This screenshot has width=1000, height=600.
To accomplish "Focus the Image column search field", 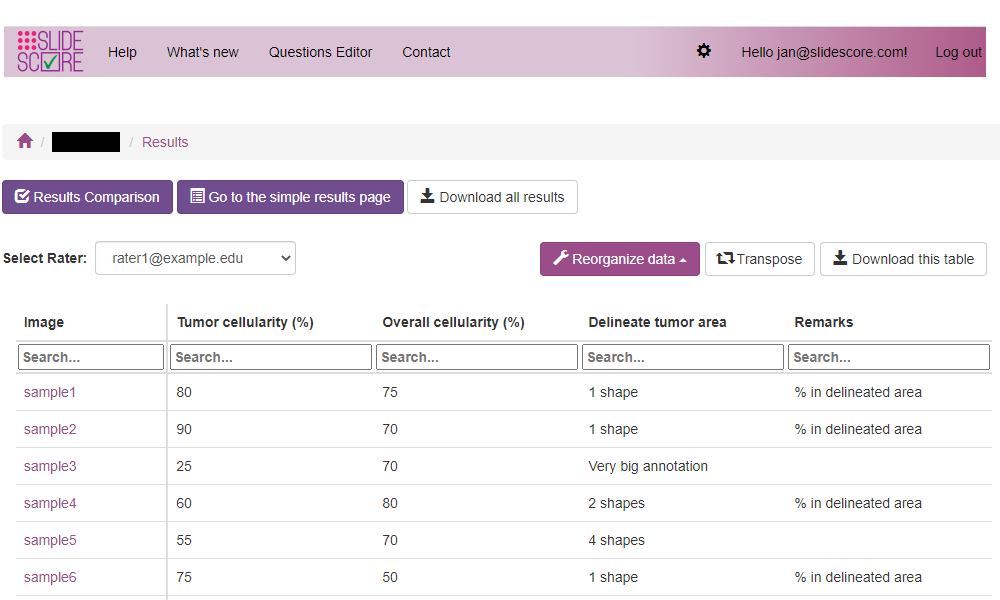I will [x=91, y=357].
